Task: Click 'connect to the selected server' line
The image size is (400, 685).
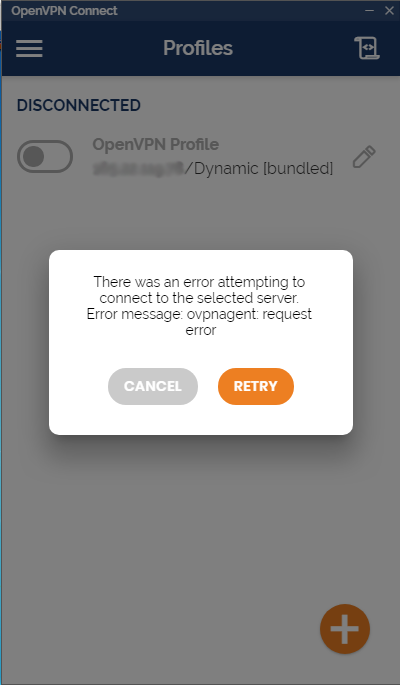Action: point(199,298)
